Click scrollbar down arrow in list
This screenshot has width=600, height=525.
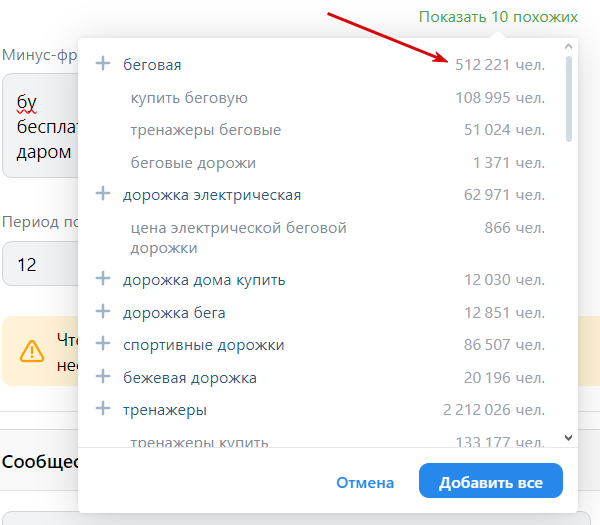(x=569, y=438)
